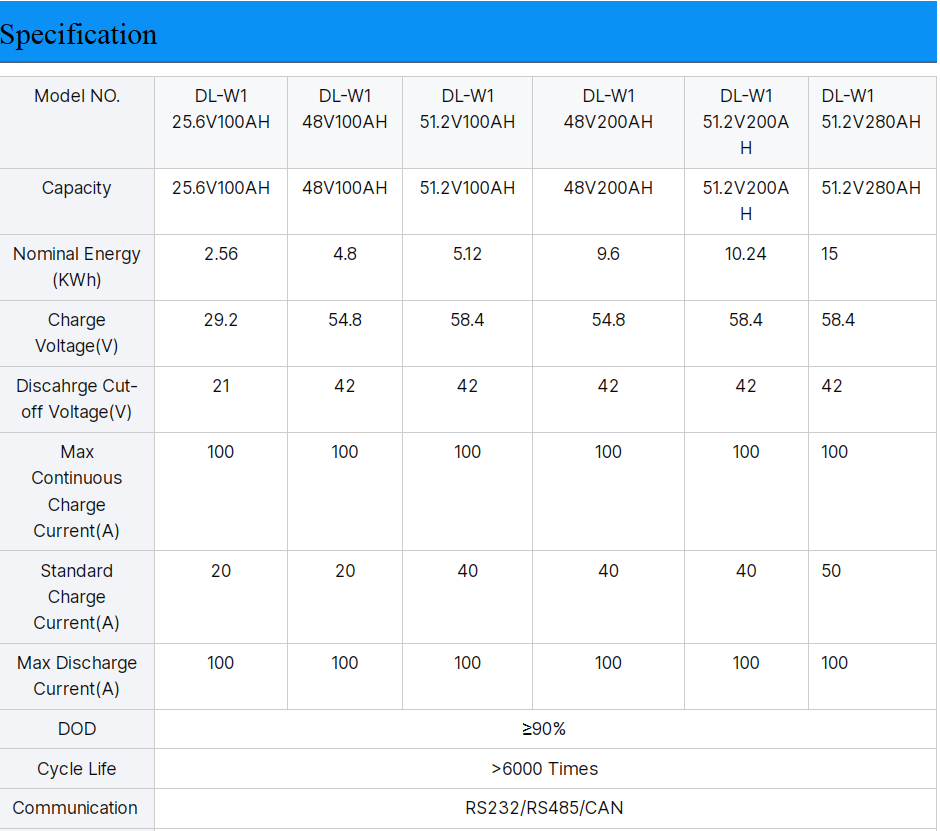Select standard charge current 20 under 25.6V100AH
The image size is (940, 831).
pos(221,571)
